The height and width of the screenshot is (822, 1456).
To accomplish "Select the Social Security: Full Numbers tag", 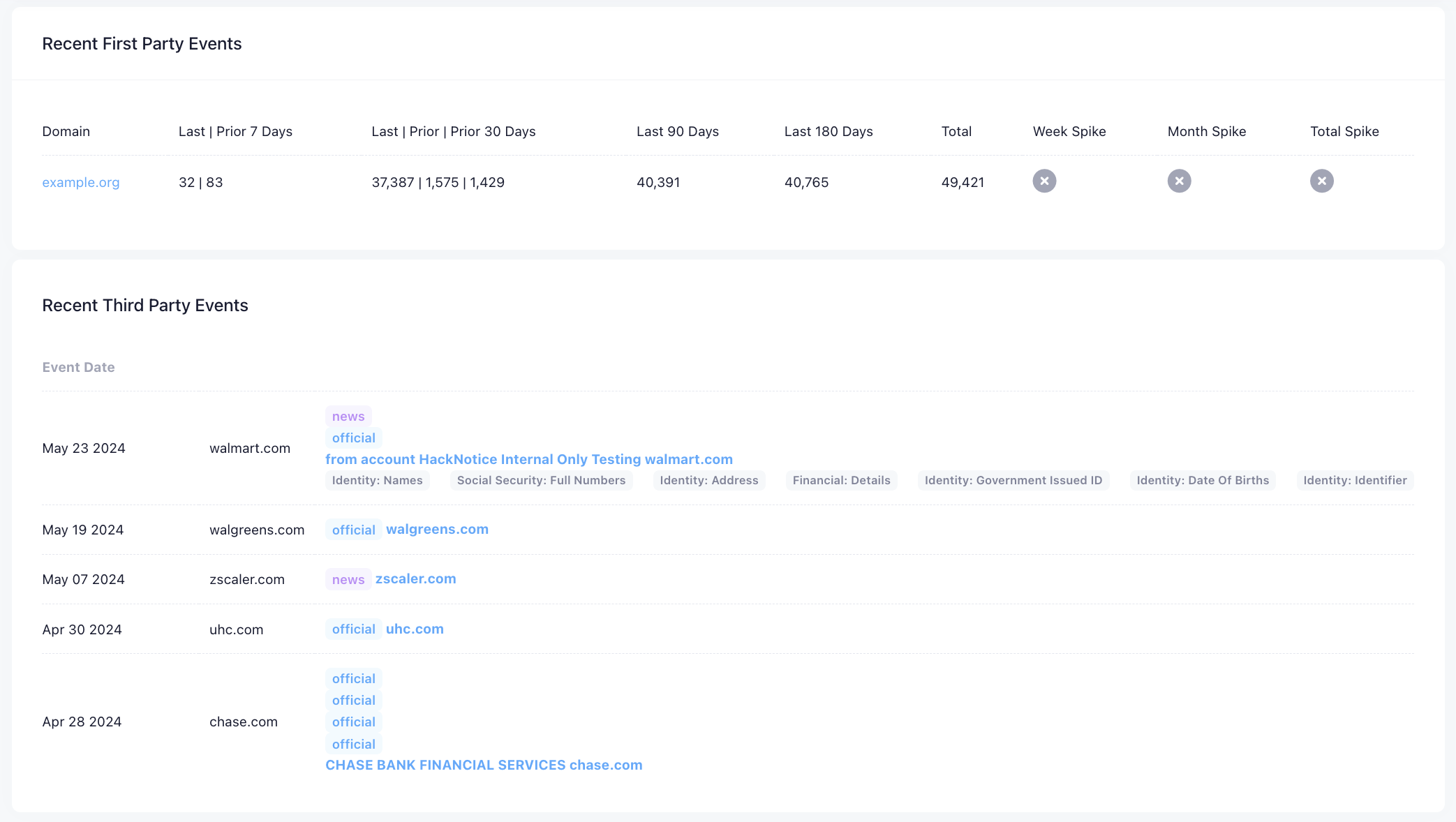I will [541, 481].
